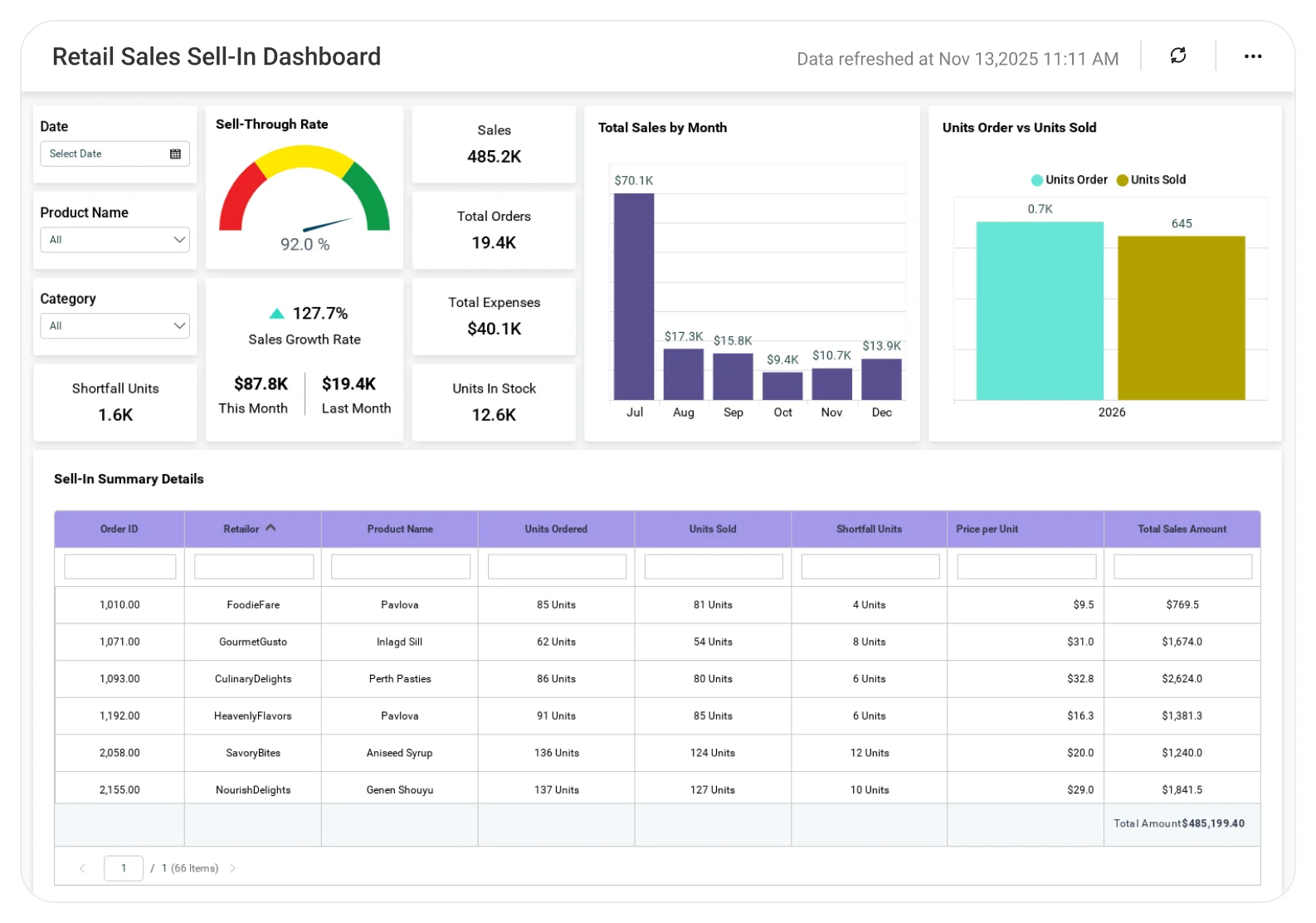Screen dimensions: 1316x923
Task: Go to next page arrow in pager
Action: (233, 868)
